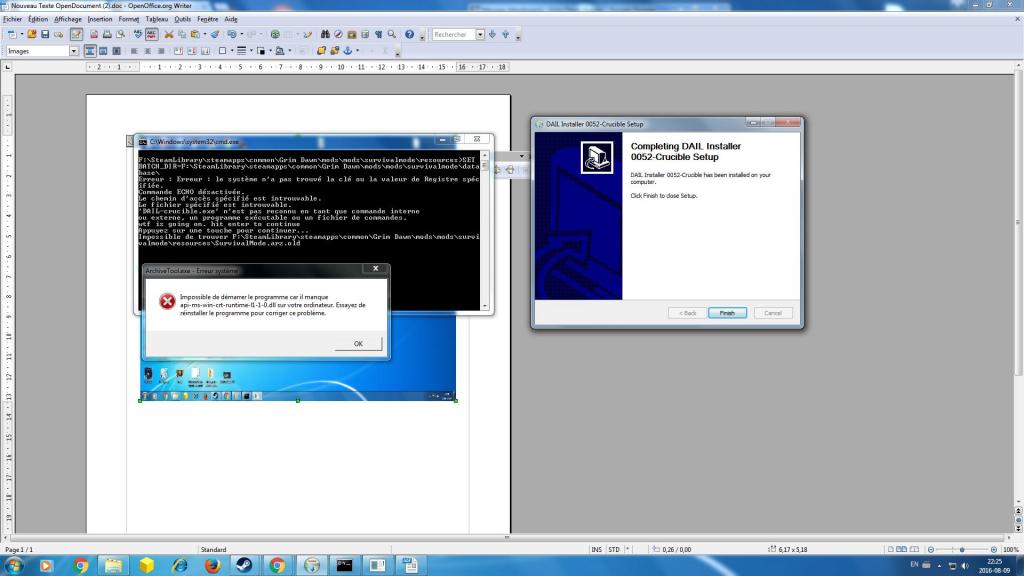Click the anchor icon in image toolbar
This screenshot has width=1024, height=576.
coord(348,51)
